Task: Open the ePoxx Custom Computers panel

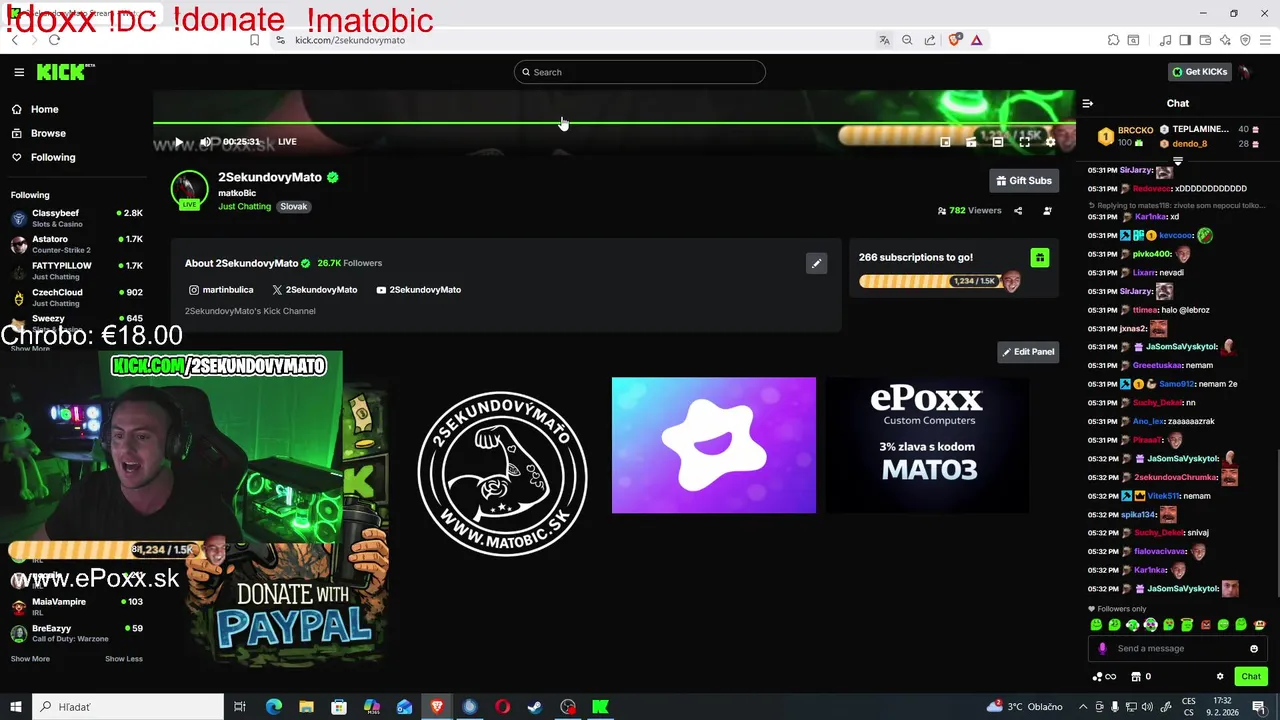Action: (x=926, y=445)
